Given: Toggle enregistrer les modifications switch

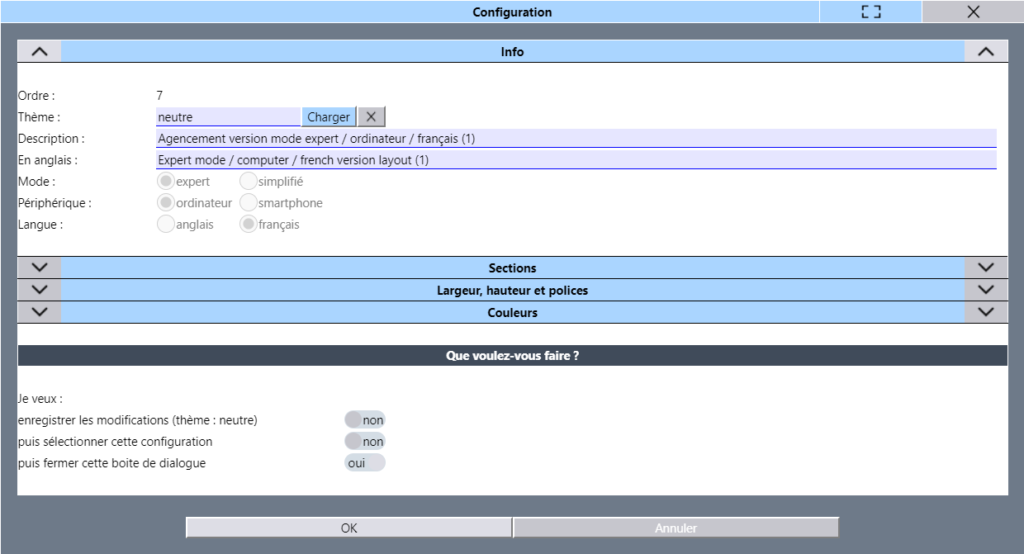Looking at the screenshot, I should (x=364, y=420).
